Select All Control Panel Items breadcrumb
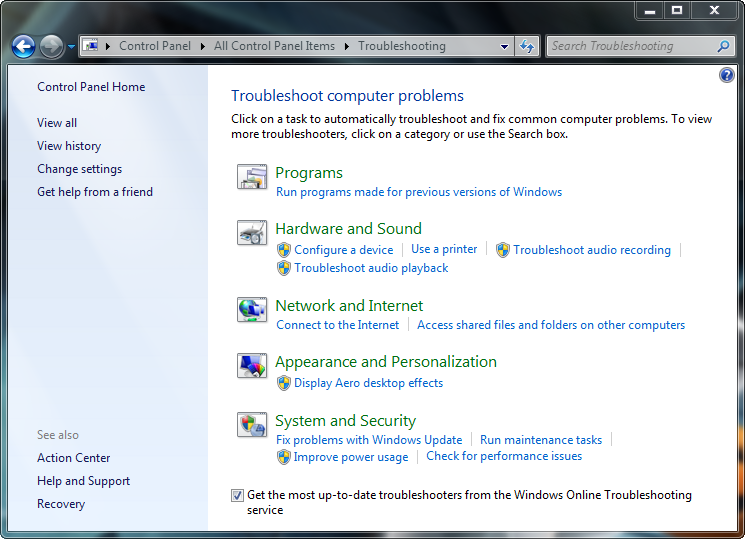 (274, 46)
